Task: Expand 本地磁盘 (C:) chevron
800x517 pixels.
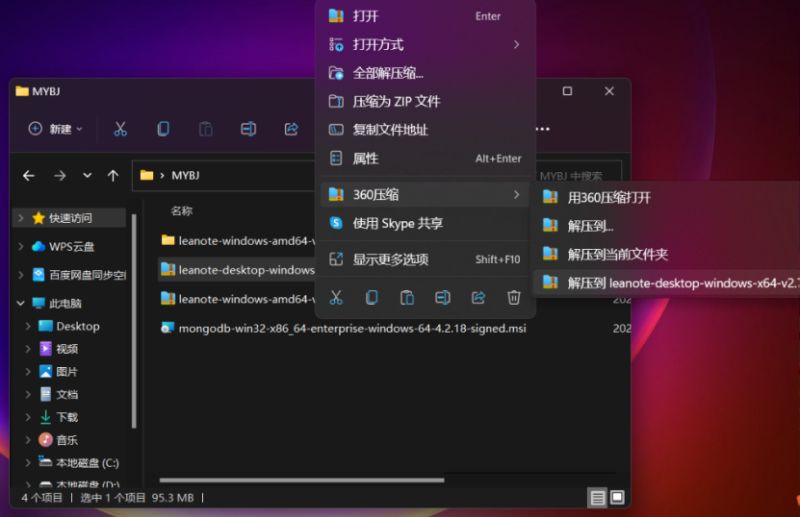Action: click(29, 462)
